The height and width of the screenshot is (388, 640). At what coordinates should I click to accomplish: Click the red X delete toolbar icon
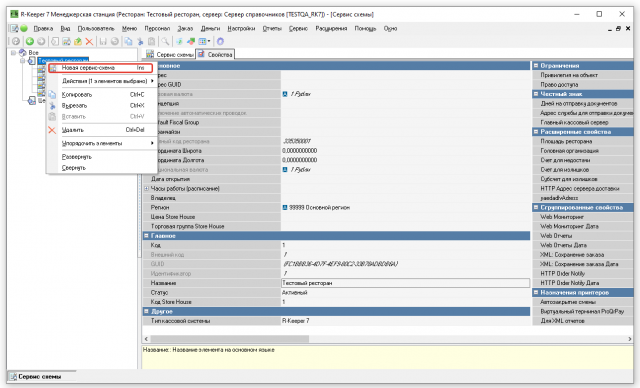tap(89, 41)
